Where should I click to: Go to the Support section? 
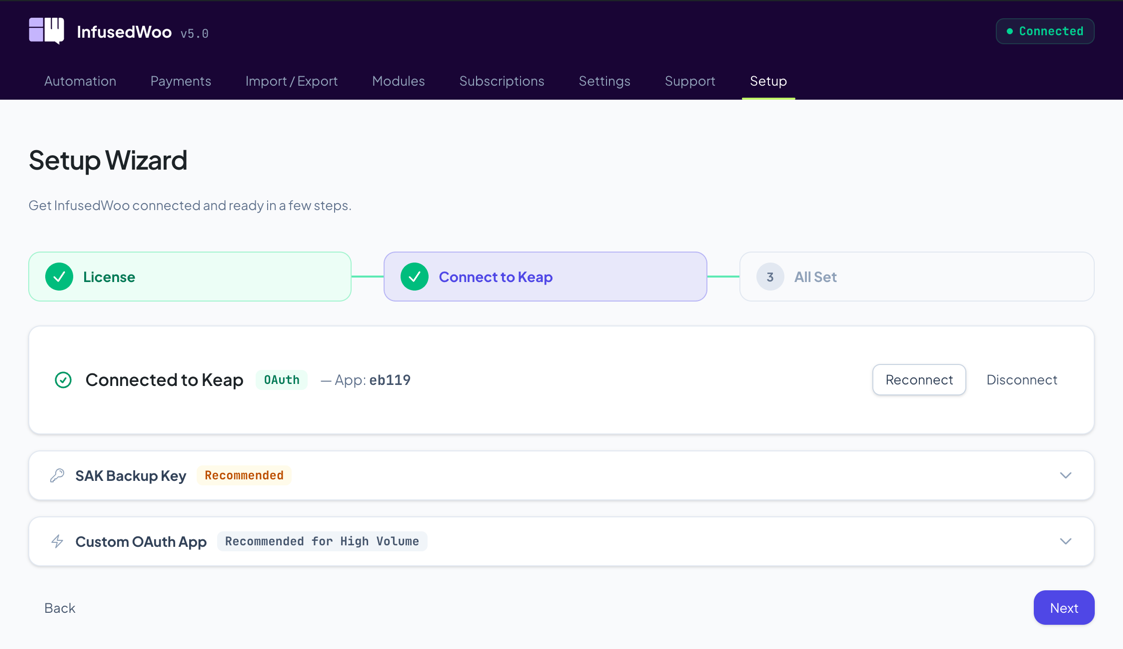(x=690, y=81)
